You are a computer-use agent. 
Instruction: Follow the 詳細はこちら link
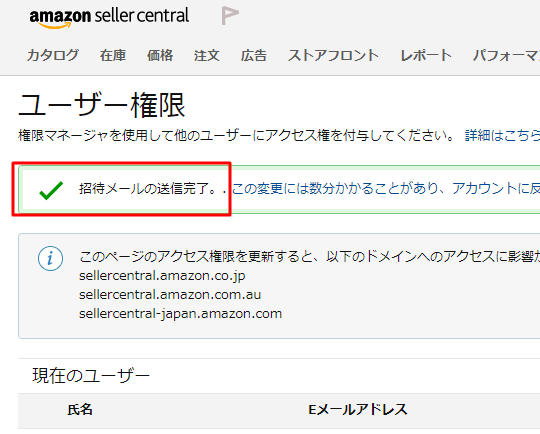point(502,135)
